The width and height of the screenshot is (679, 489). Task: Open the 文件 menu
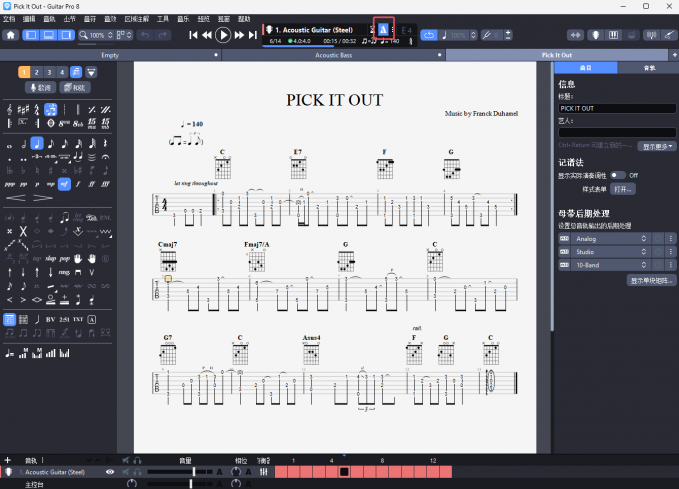[x=9, y=18]
